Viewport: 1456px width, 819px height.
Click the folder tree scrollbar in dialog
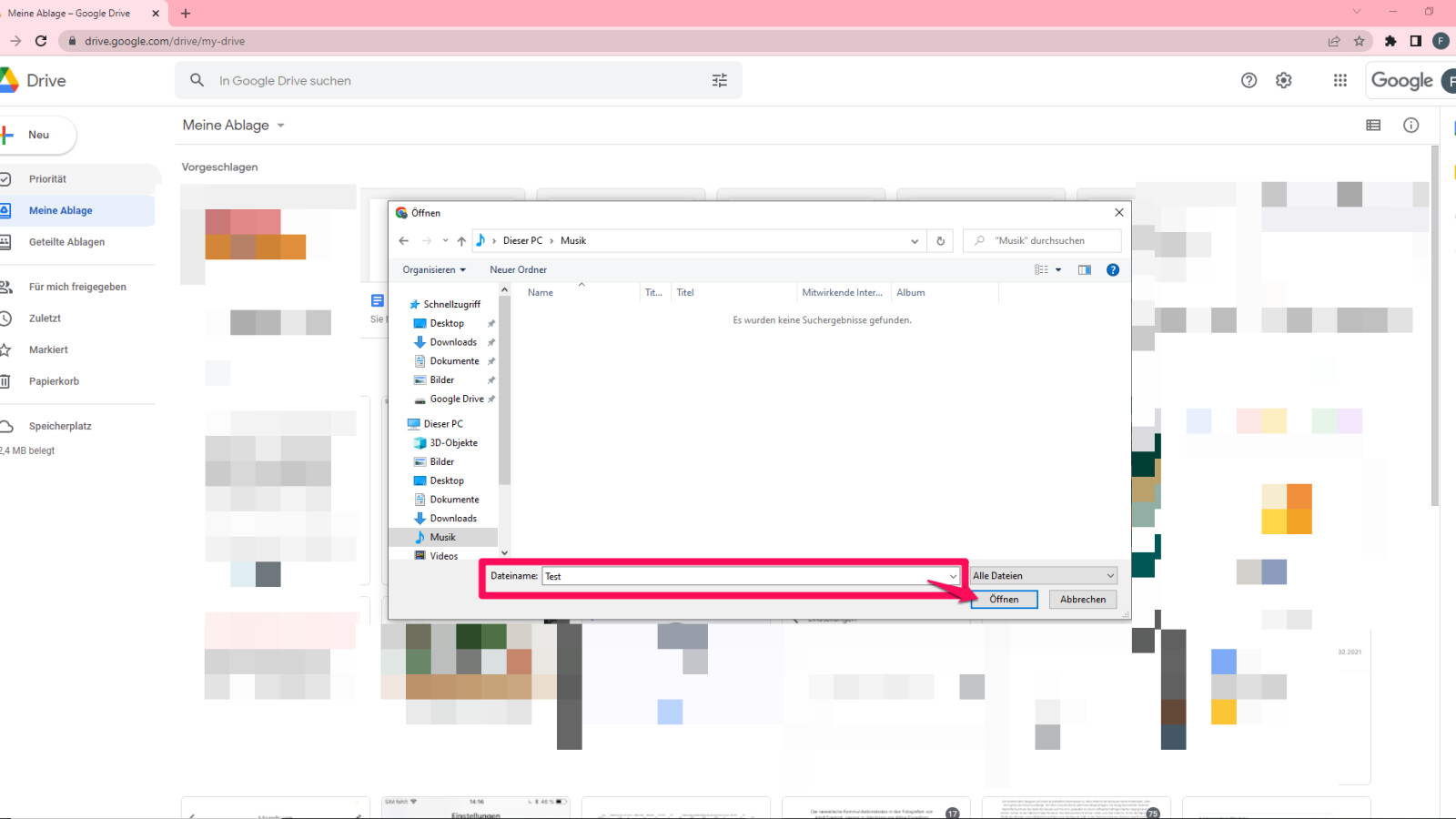tap(504, 409)
